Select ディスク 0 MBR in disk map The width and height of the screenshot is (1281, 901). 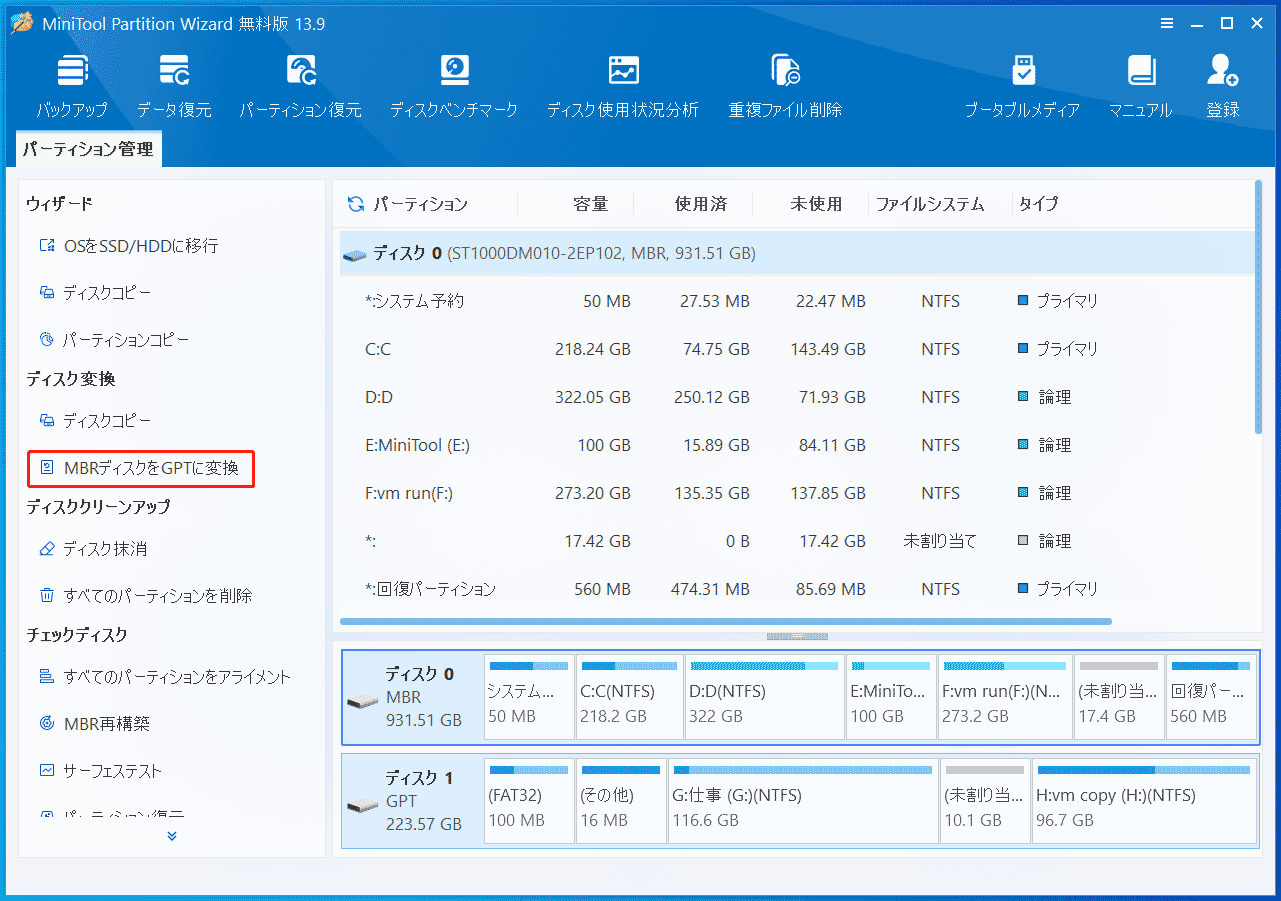coord(412,697)
